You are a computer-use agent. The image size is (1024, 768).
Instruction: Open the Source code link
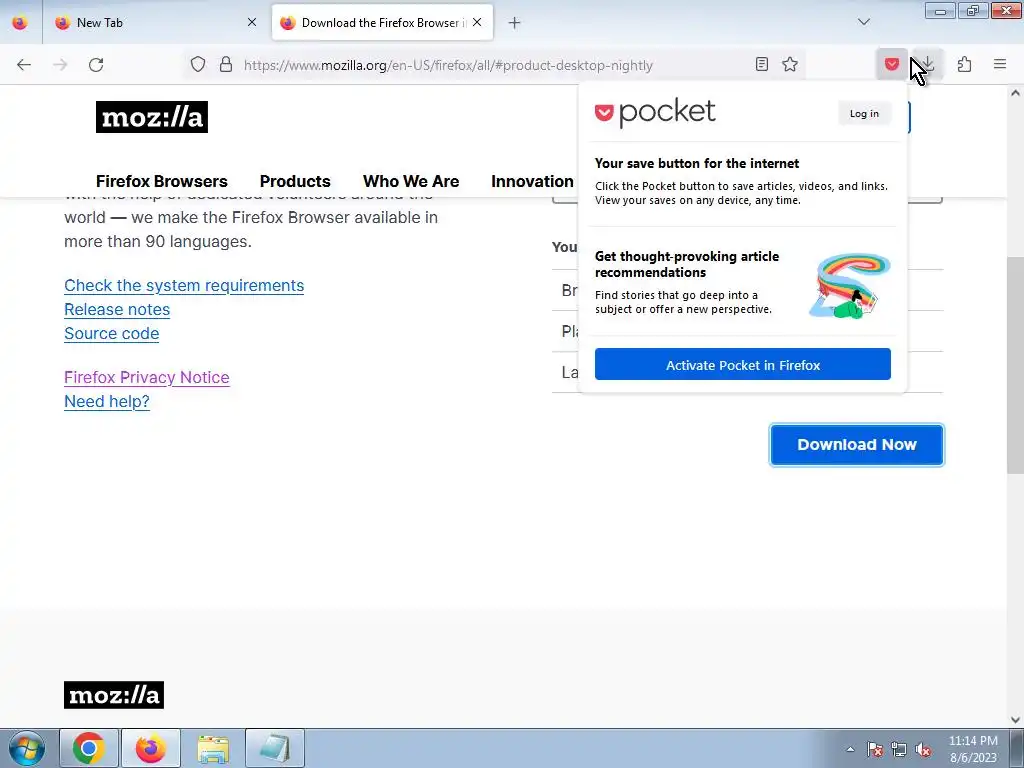click(112, 334)
